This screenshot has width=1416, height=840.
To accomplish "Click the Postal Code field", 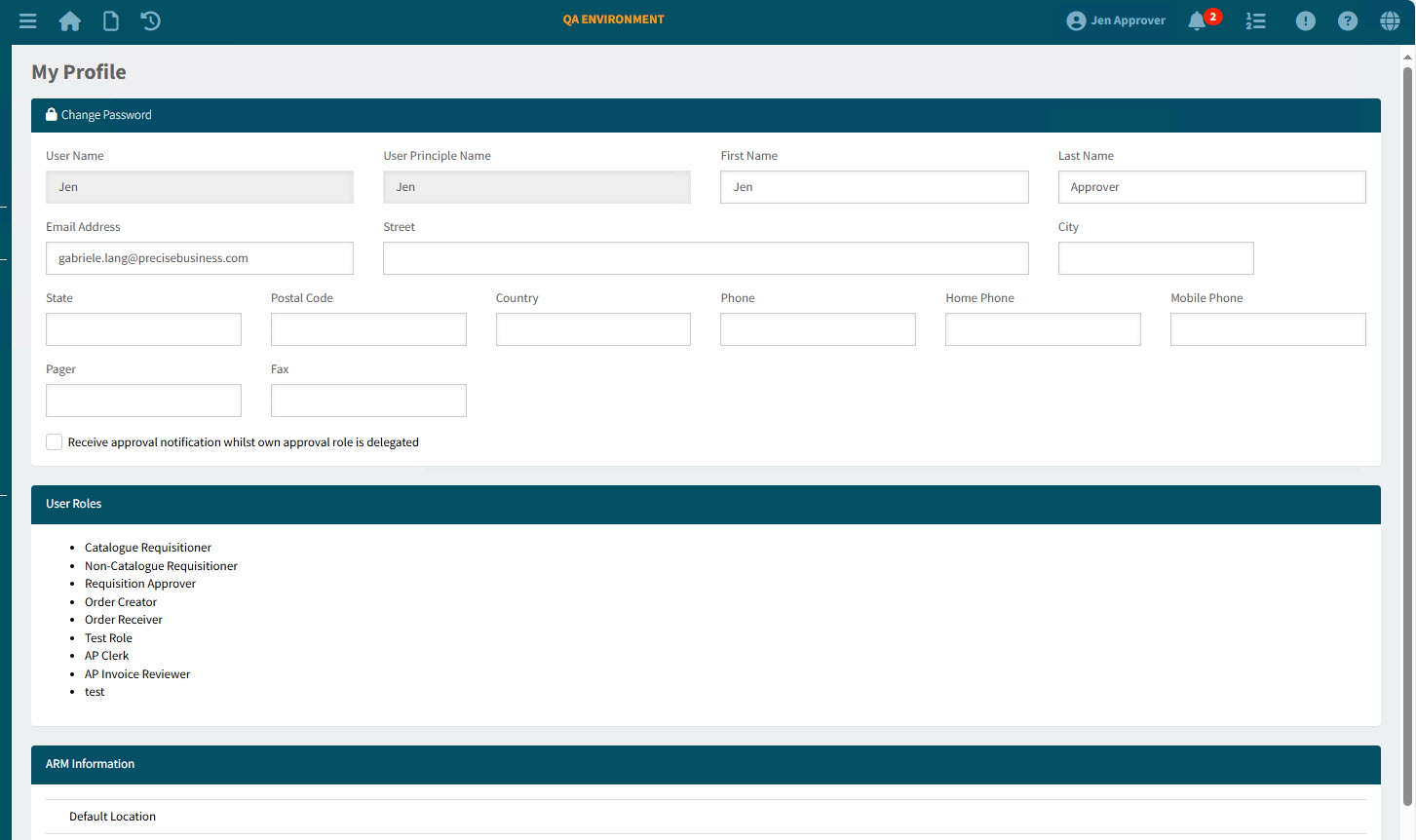I will (368, 329).
